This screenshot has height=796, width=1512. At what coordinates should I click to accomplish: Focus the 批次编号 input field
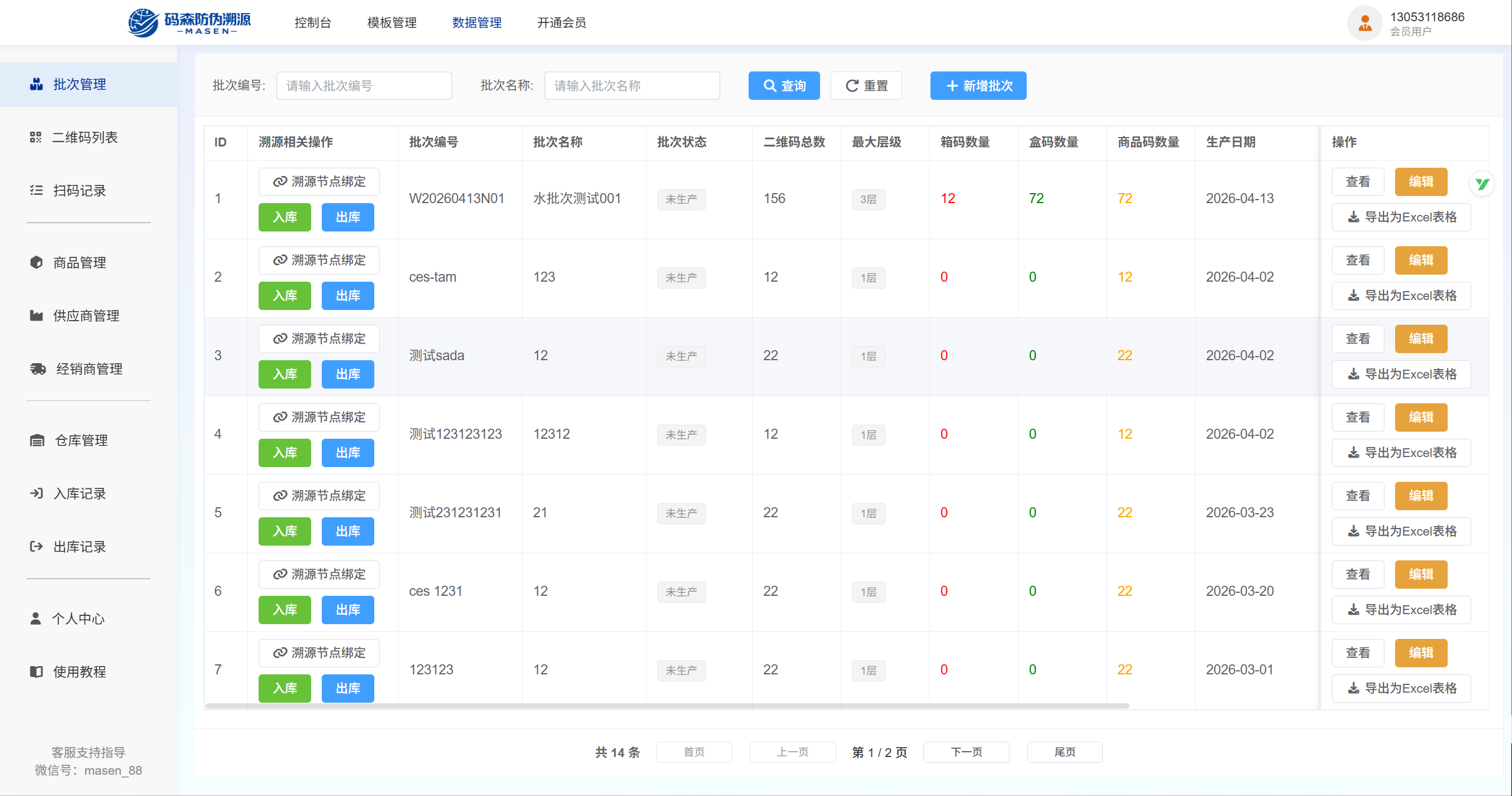(364, 86)
